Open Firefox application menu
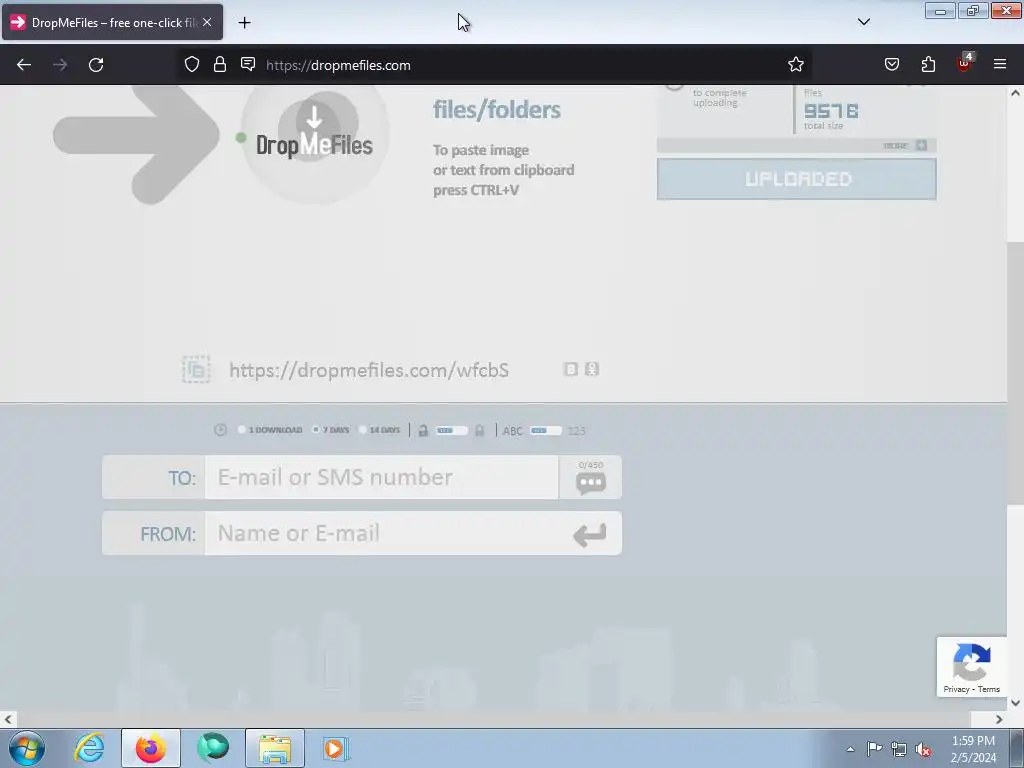Image resolution: width=1024 pixels, height=768 pixels. coord(1000,64)
